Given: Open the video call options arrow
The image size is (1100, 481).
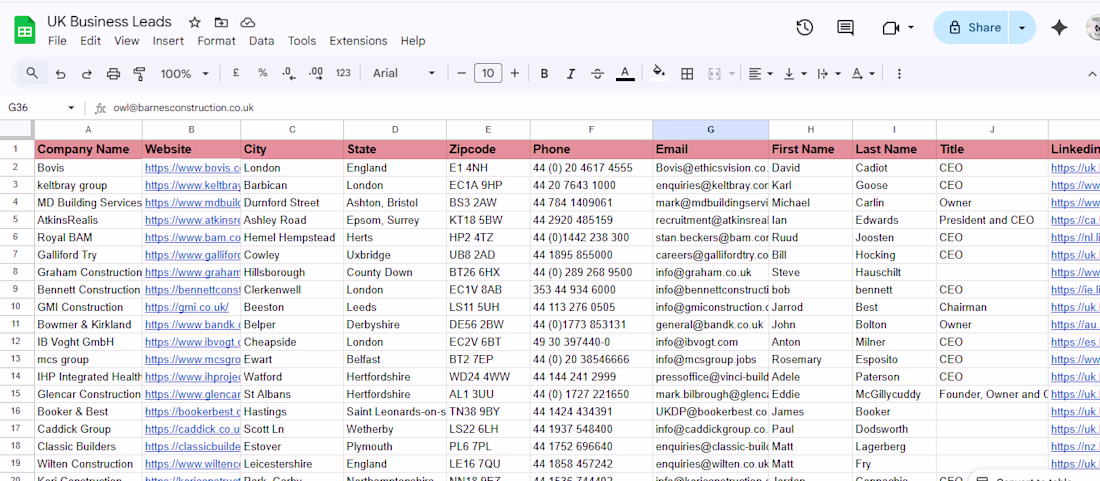Looking at the screenshot, I should 911,28.
